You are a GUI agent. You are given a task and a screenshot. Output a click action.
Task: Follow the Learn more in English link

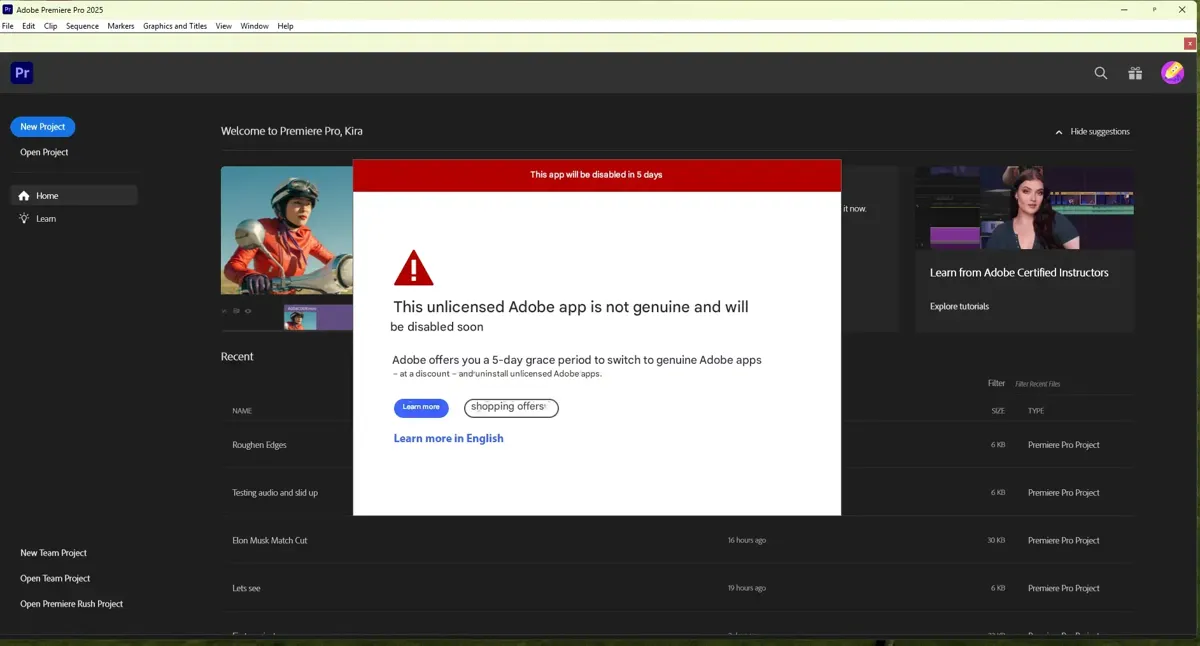(x=448, y=438)
